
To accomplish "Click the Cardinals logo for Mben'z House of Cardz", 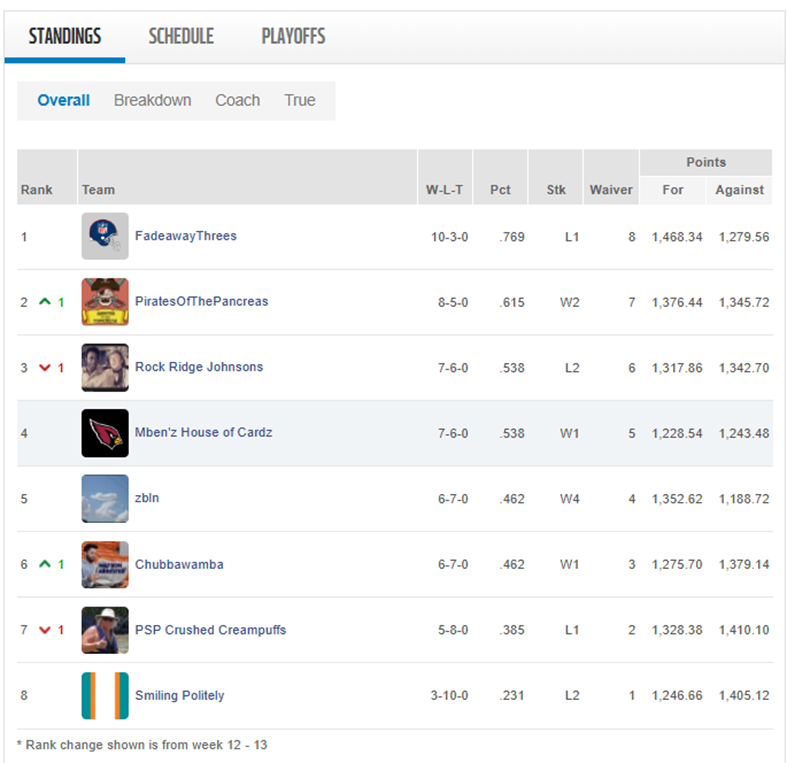I will coord(105,433).
